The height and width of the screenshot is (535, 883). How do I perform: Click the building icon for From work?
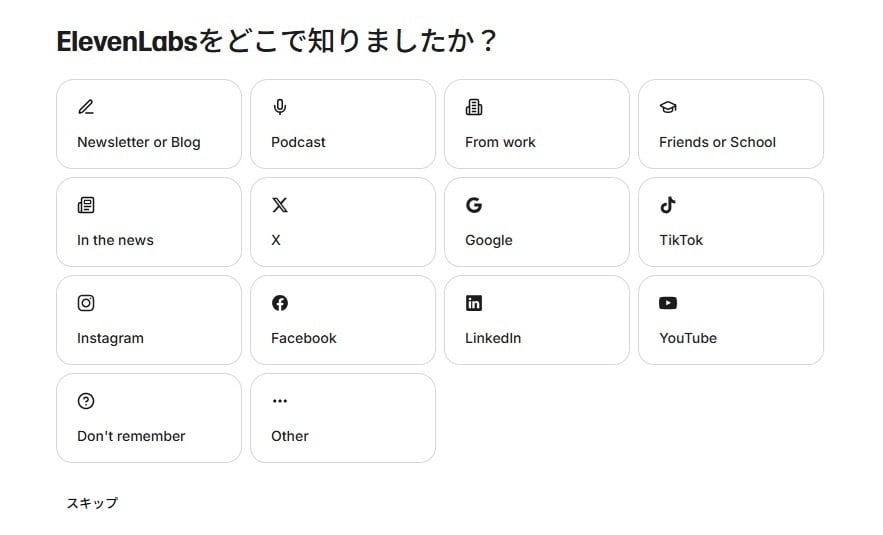pos(474,107)
